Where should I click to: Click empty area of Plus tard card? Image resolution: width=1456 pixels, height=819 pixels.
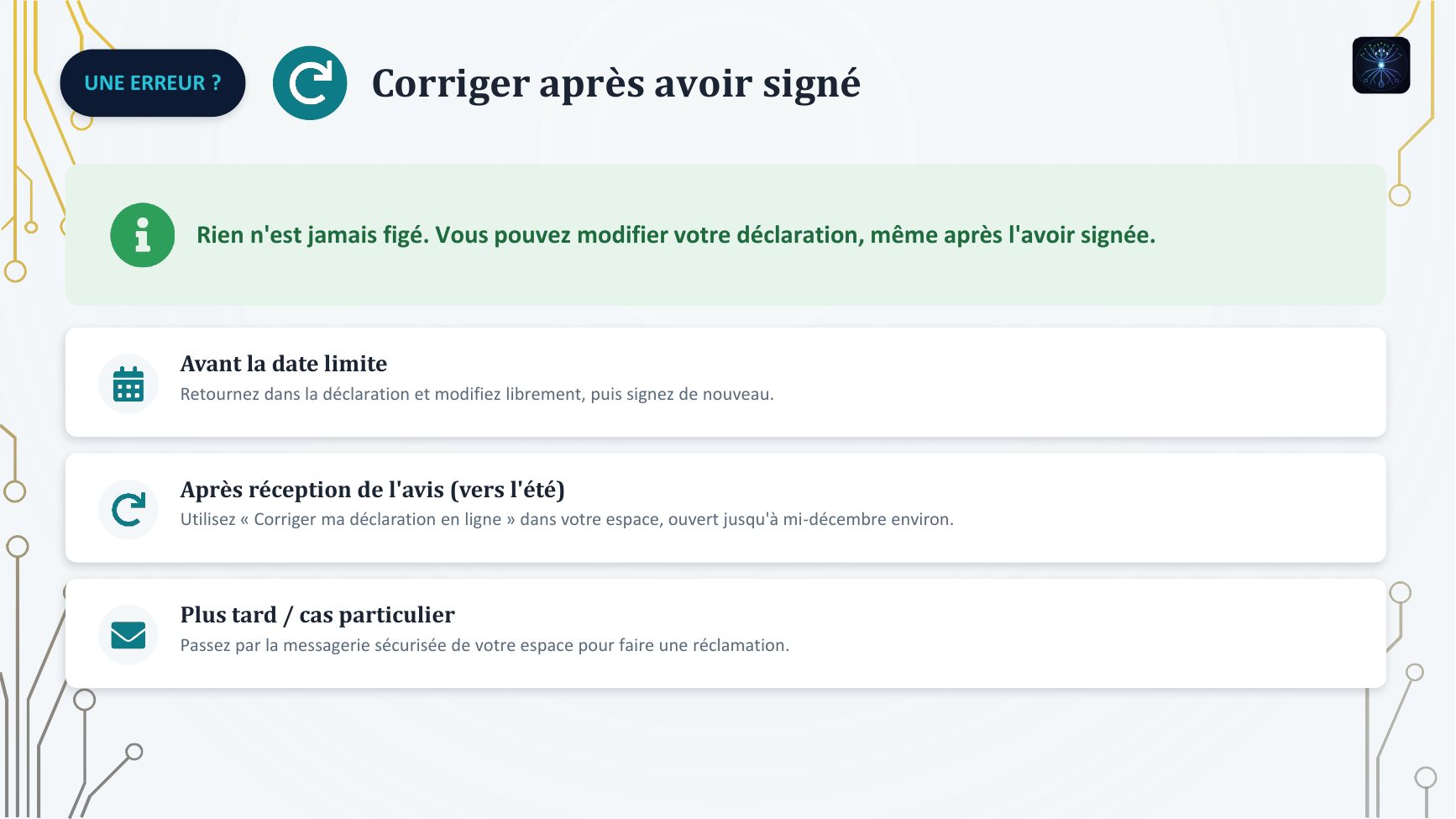coord(1092,634)
